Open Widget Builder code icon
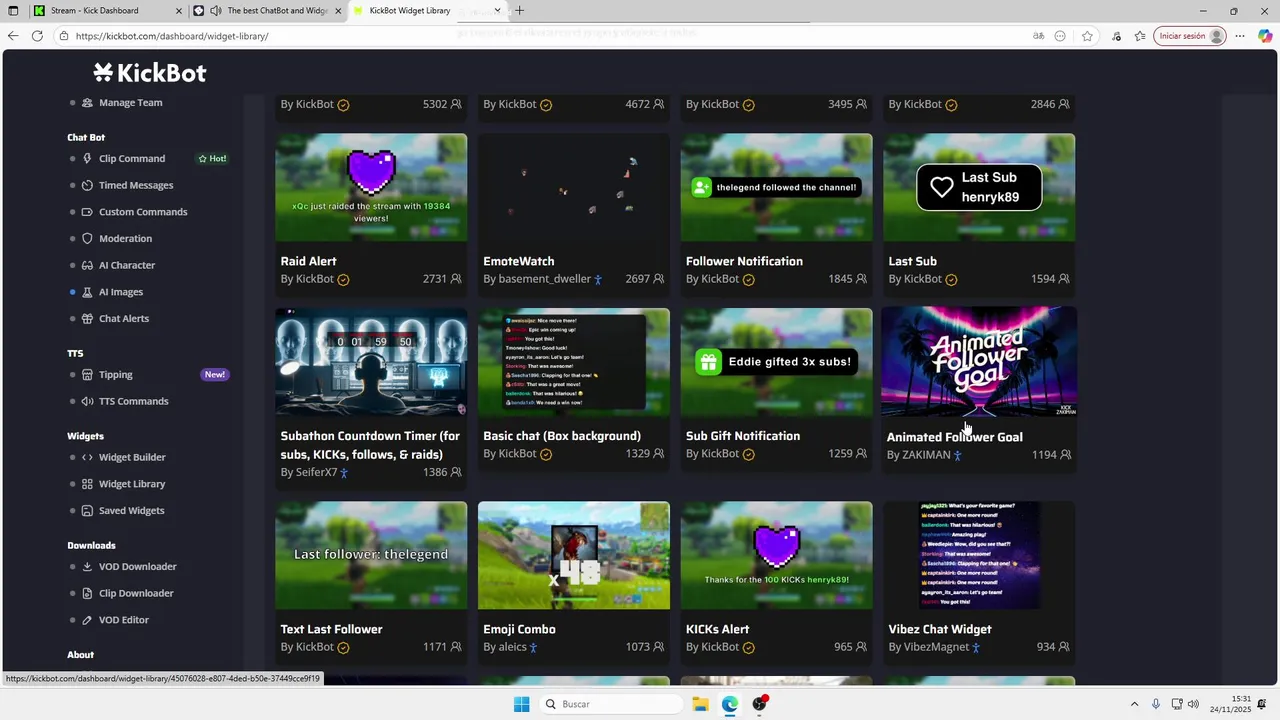This screenshot has width=1280, height=720. 87,457
